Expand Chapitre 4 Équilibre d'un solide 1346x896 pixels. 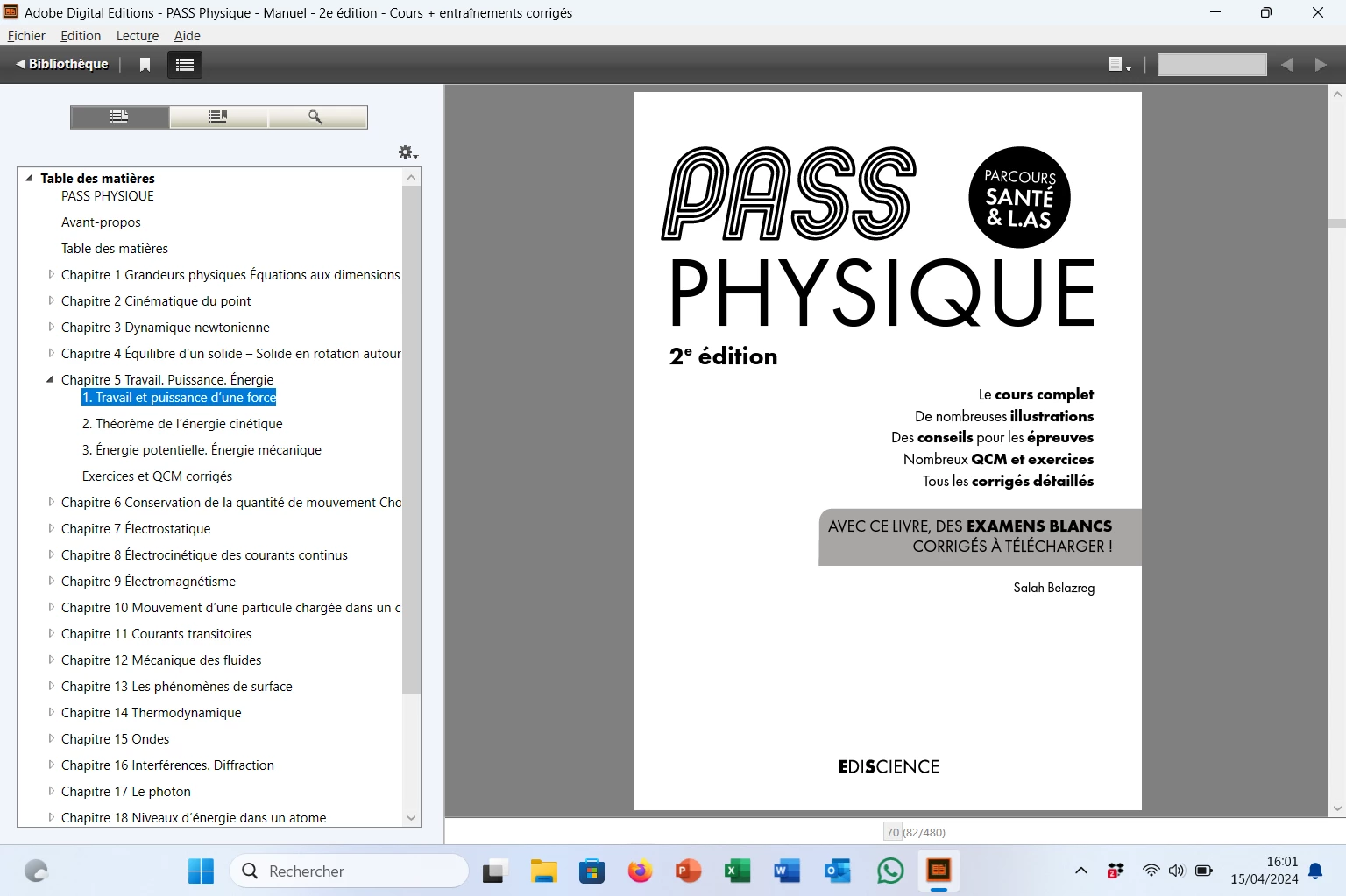tap(51, 353)
